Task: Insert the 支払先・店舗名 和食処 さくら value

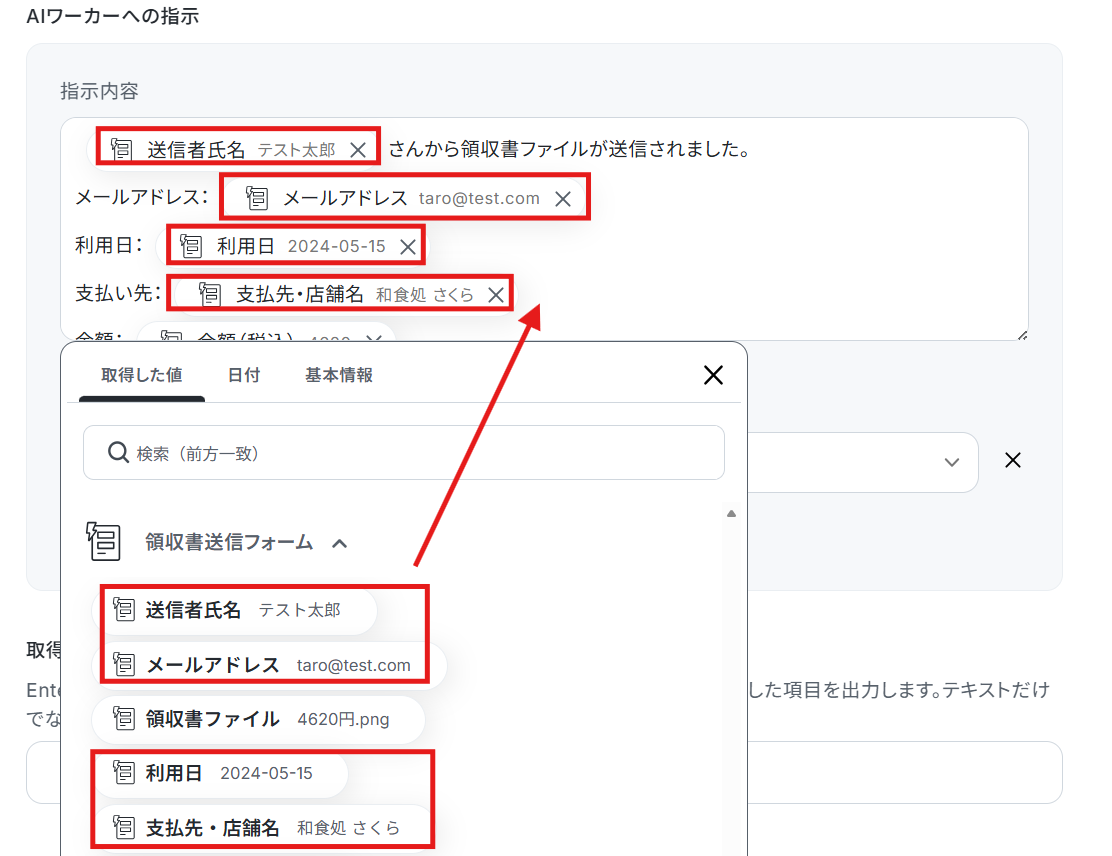Action: (x=264, y=828)
